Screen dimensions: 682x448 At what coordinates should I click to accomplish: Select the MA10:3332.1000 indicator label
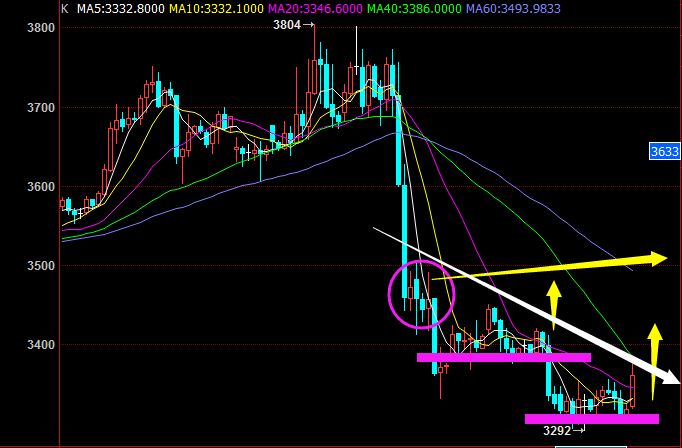coord(216,8)
